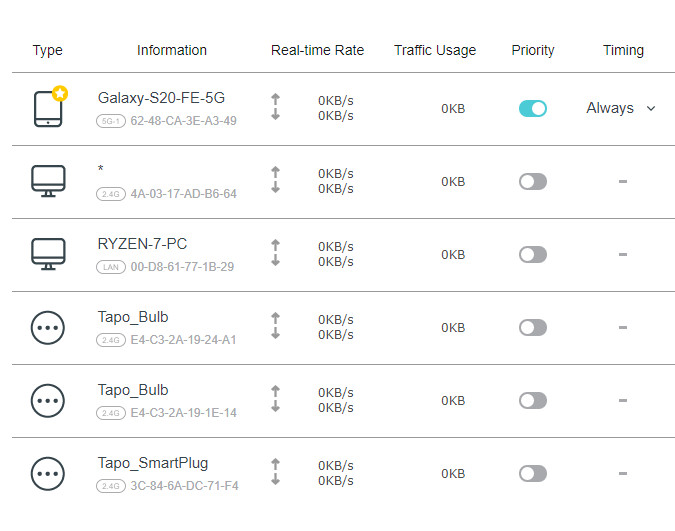Disable priority for Galaxy-S20-FE-5G

coord(533,108)
